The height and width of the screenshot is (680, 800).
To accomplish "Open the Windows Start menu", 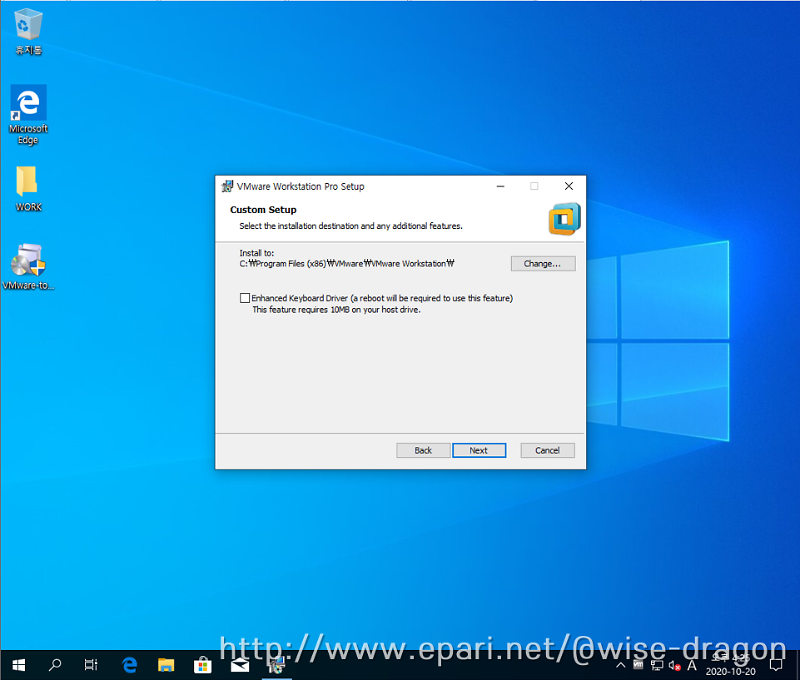I will click(18, 665).
